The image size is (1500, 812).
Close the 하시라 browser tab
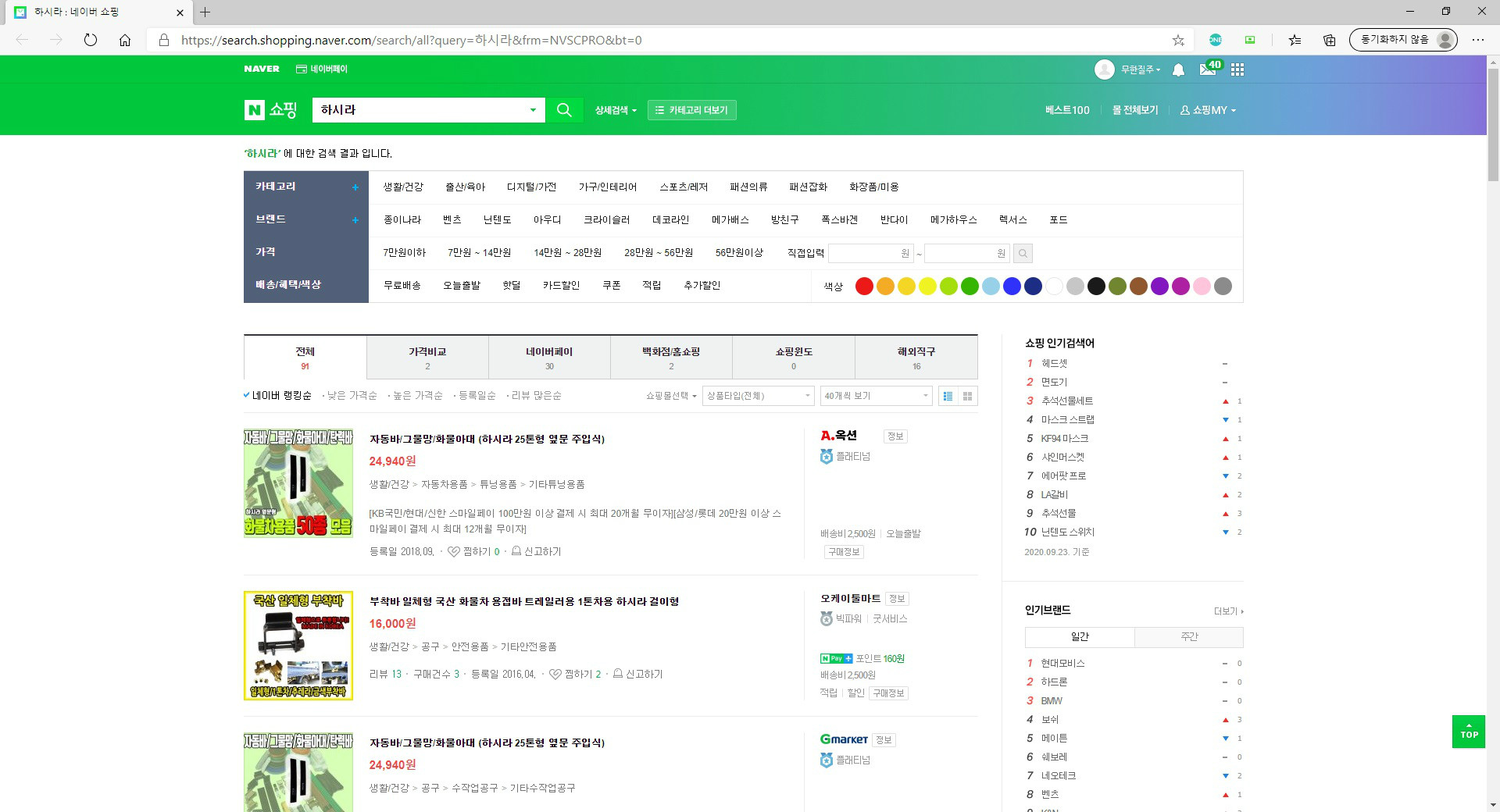point(180,12)
